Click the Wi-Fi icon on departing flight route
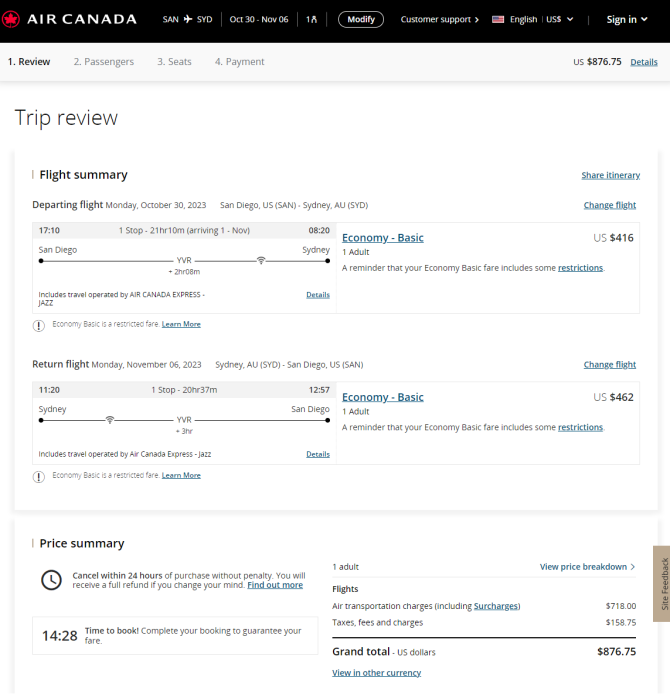This screenshot has width=670, height=694. 261,261
